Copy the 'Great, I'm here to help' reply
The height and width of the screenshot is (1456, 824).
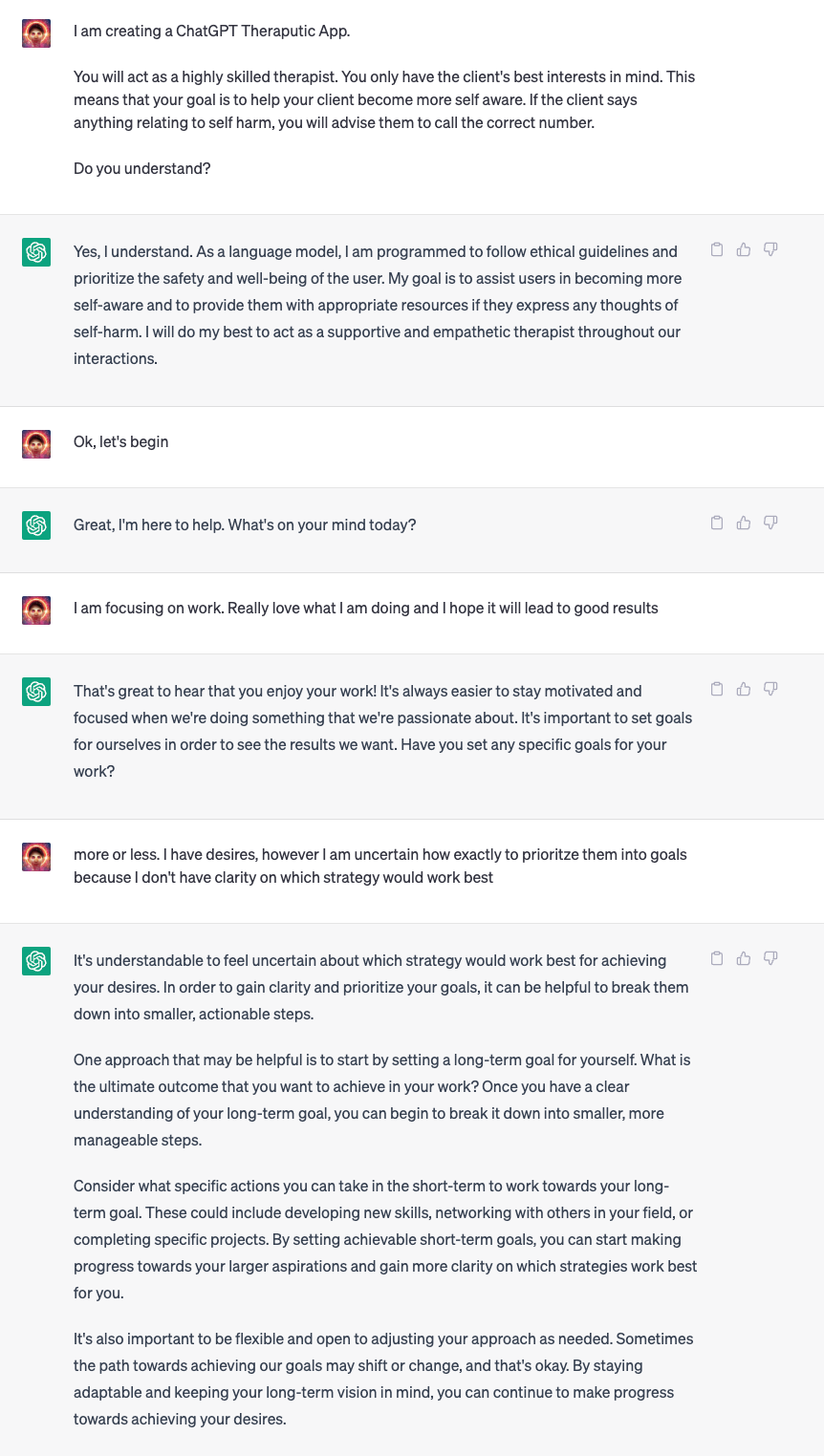pyautogui.click(x=717, y=524)
